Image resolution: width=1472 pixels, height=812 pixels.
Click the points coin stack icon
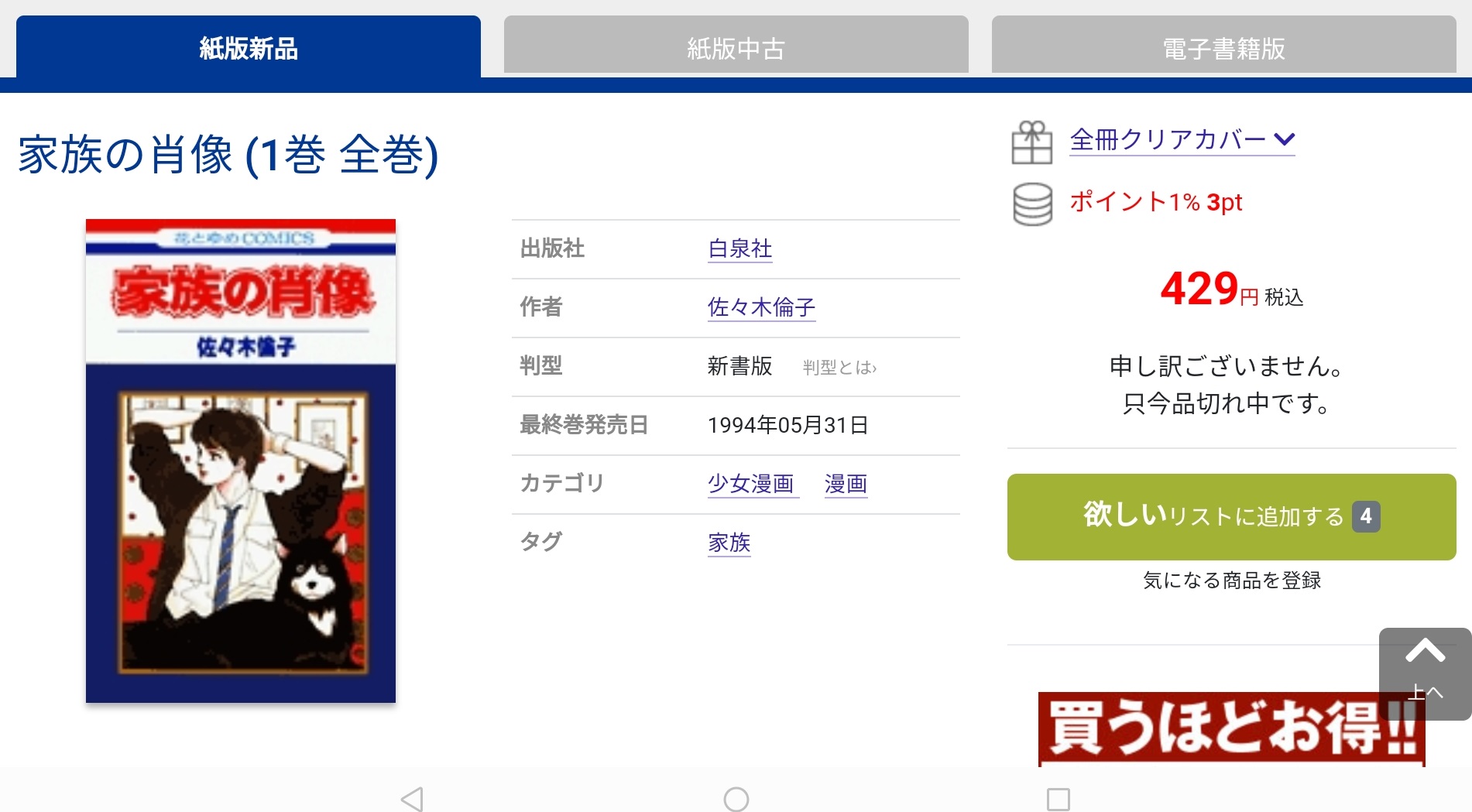(1032, 204)
